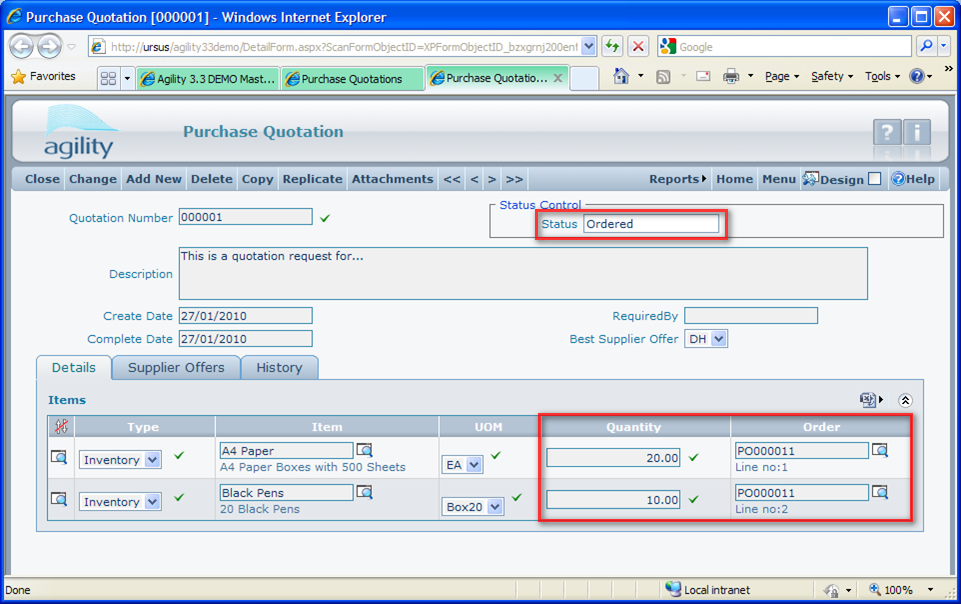Click the Attachments button
The height and width of the screenshot is (604, 961).
click(x=392, y=179)
